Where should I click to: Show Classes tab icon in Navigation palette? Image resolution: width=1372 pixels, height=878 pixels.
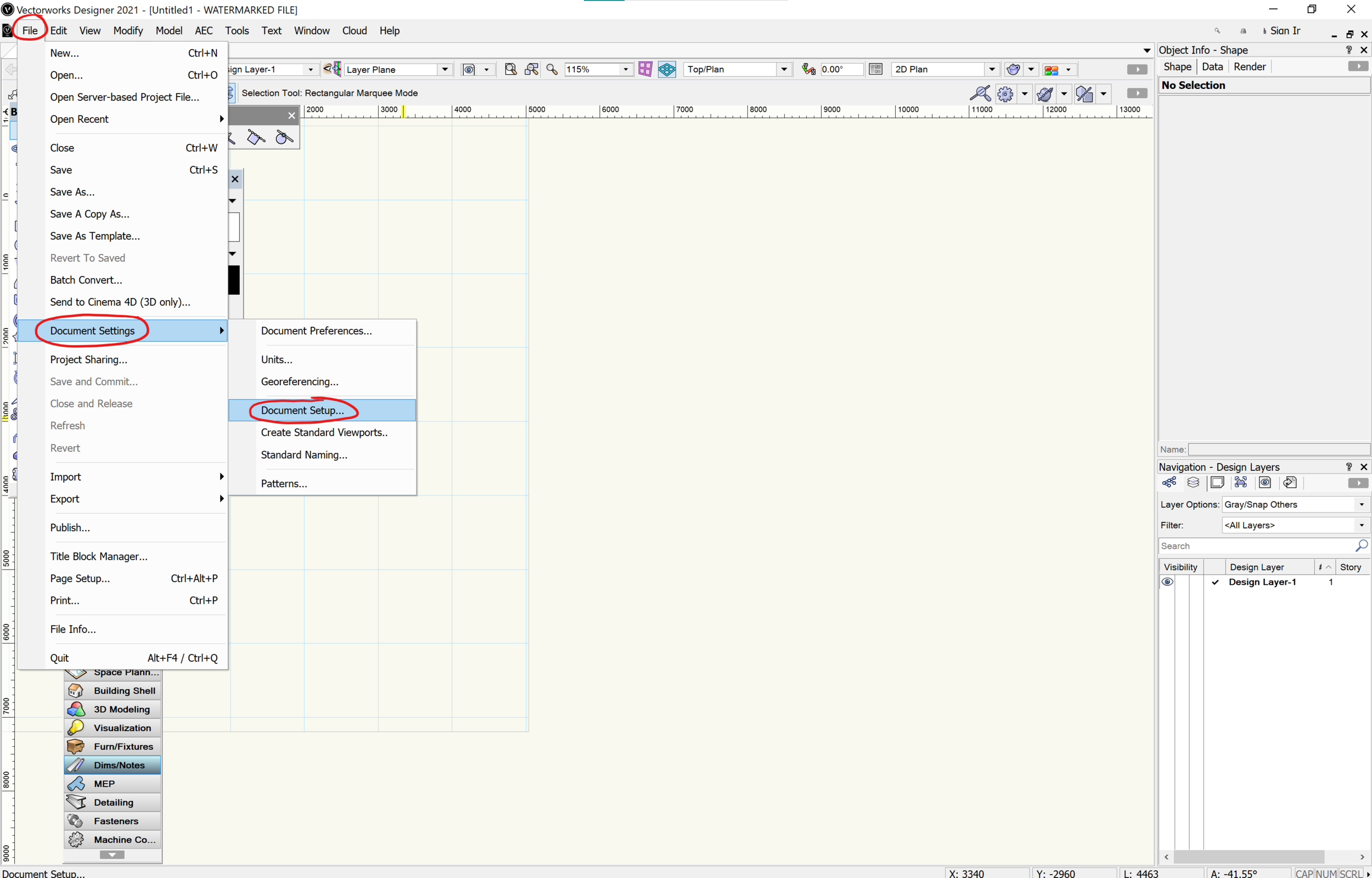point(1169,482)
